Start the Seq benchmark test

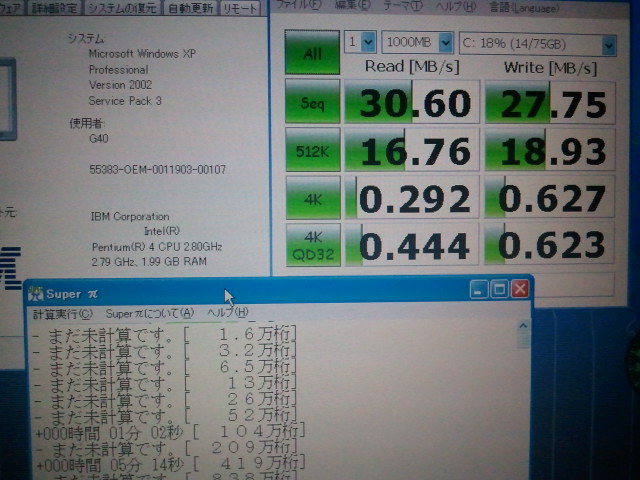(x=313, y=101)
